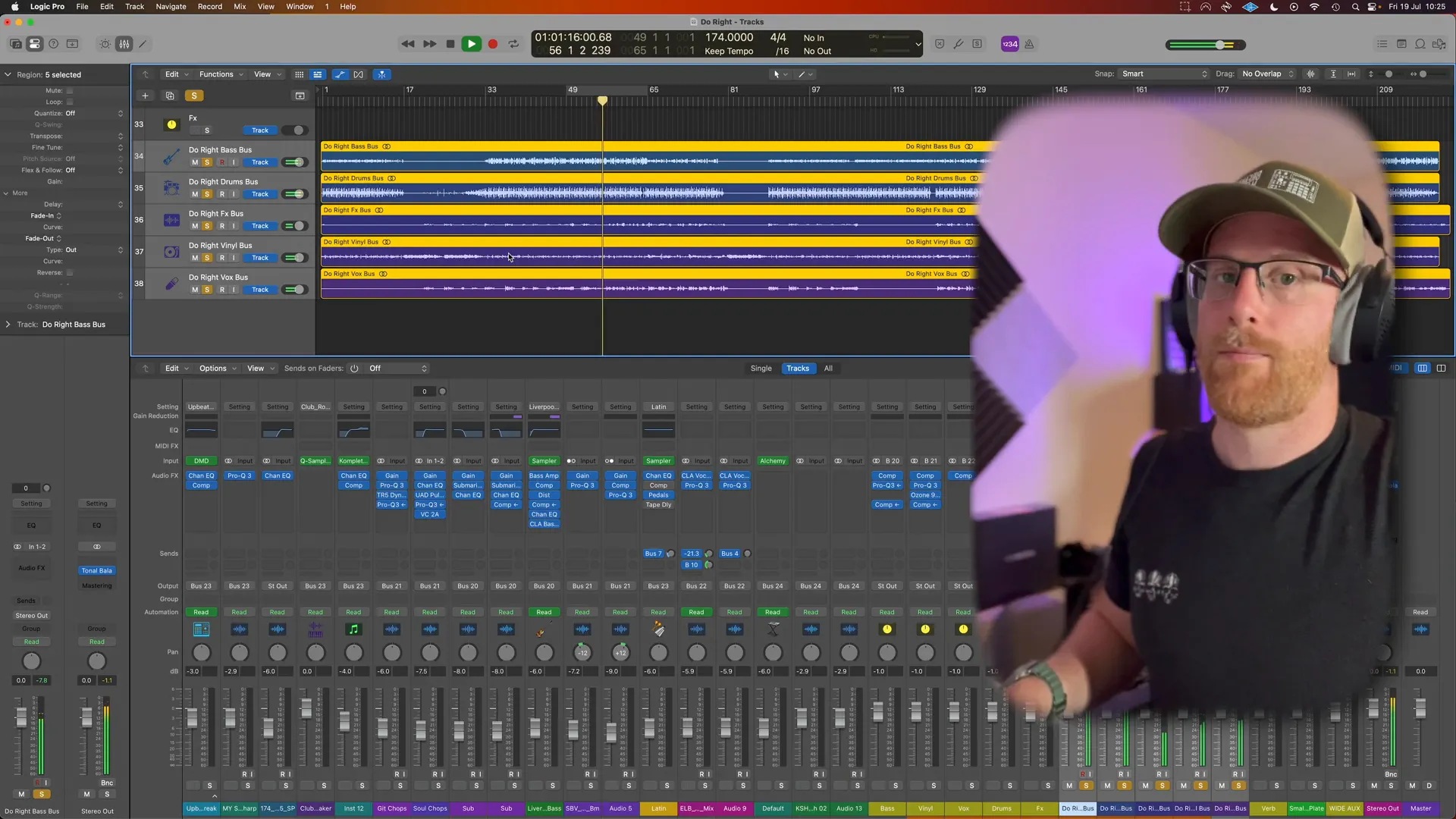Check the region Loop checkbox

click(x=70, y=102)
